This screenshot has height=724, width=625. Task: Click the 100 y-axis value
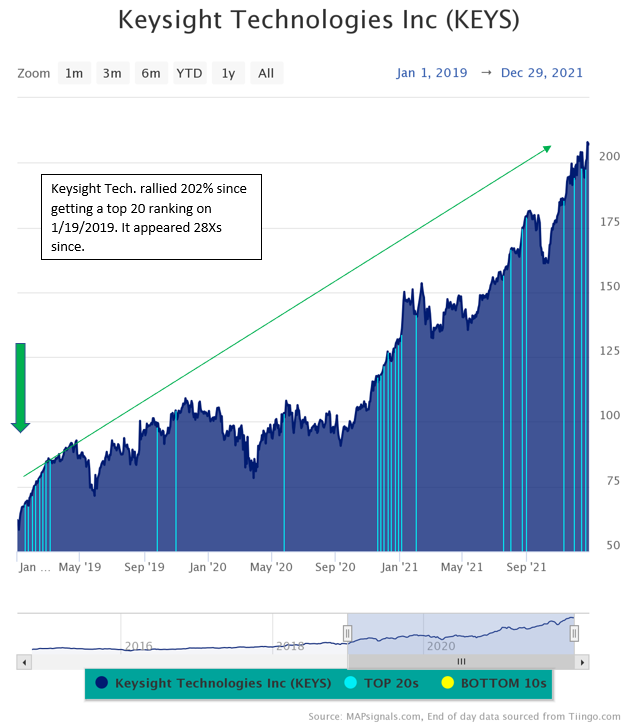pyautogui.click(x=609, y=415)
